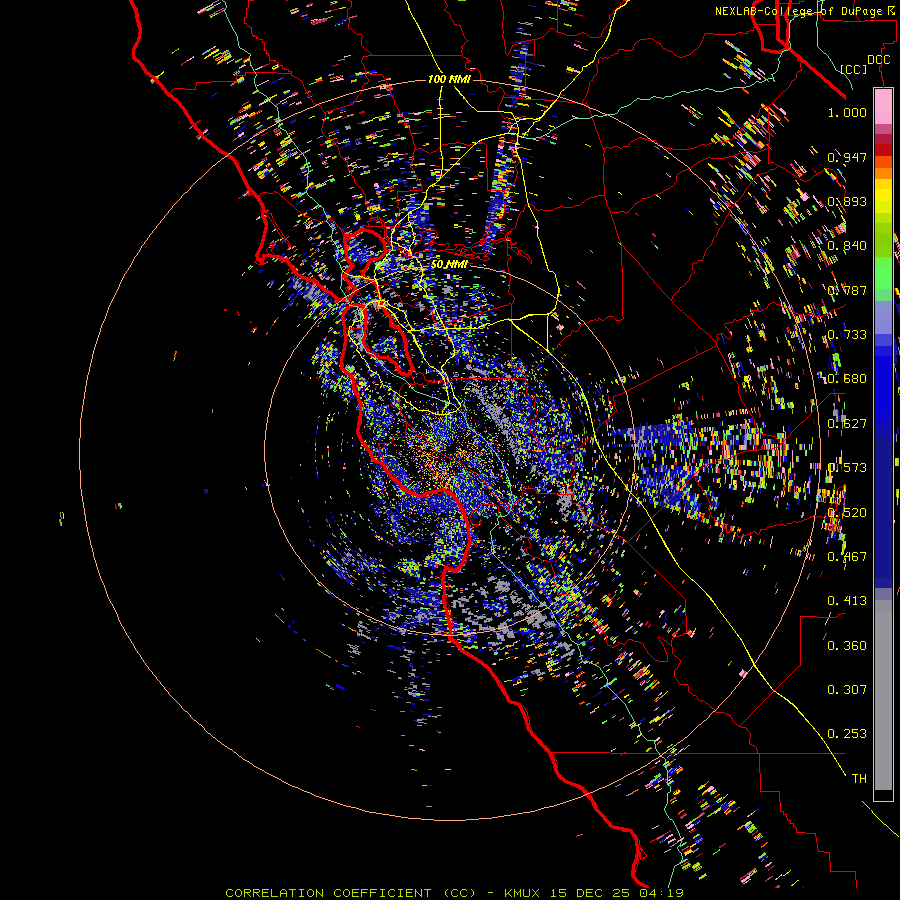
Task: Select the '0.840' scale value
Action: click(847, 246)
